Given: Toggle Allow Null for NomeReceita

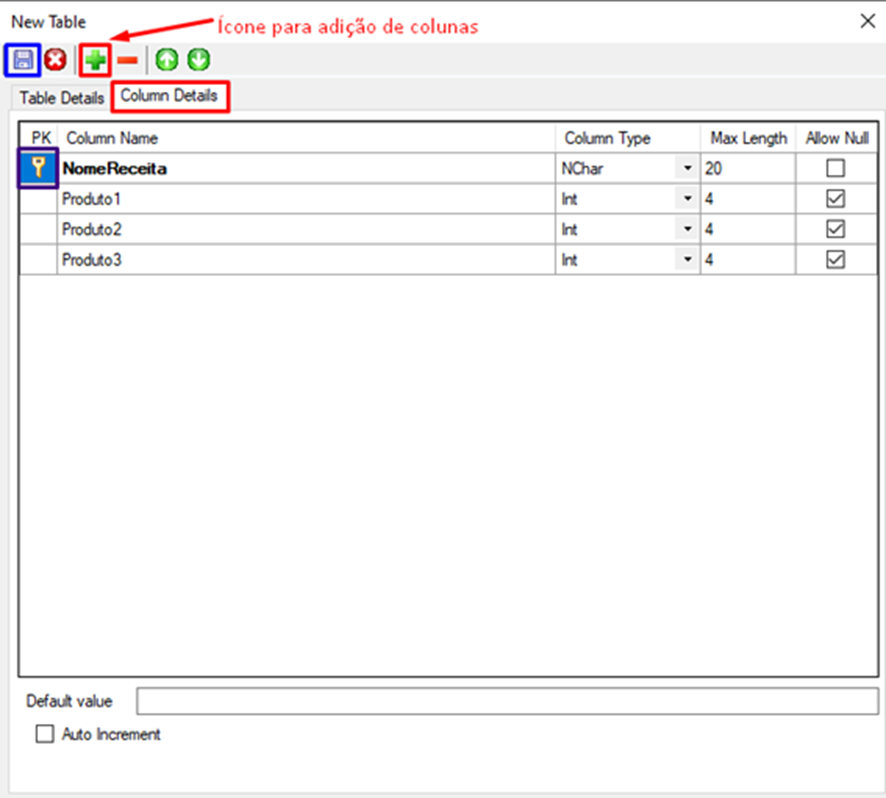Looking at the screenshot, I should (x=835, y=169).
